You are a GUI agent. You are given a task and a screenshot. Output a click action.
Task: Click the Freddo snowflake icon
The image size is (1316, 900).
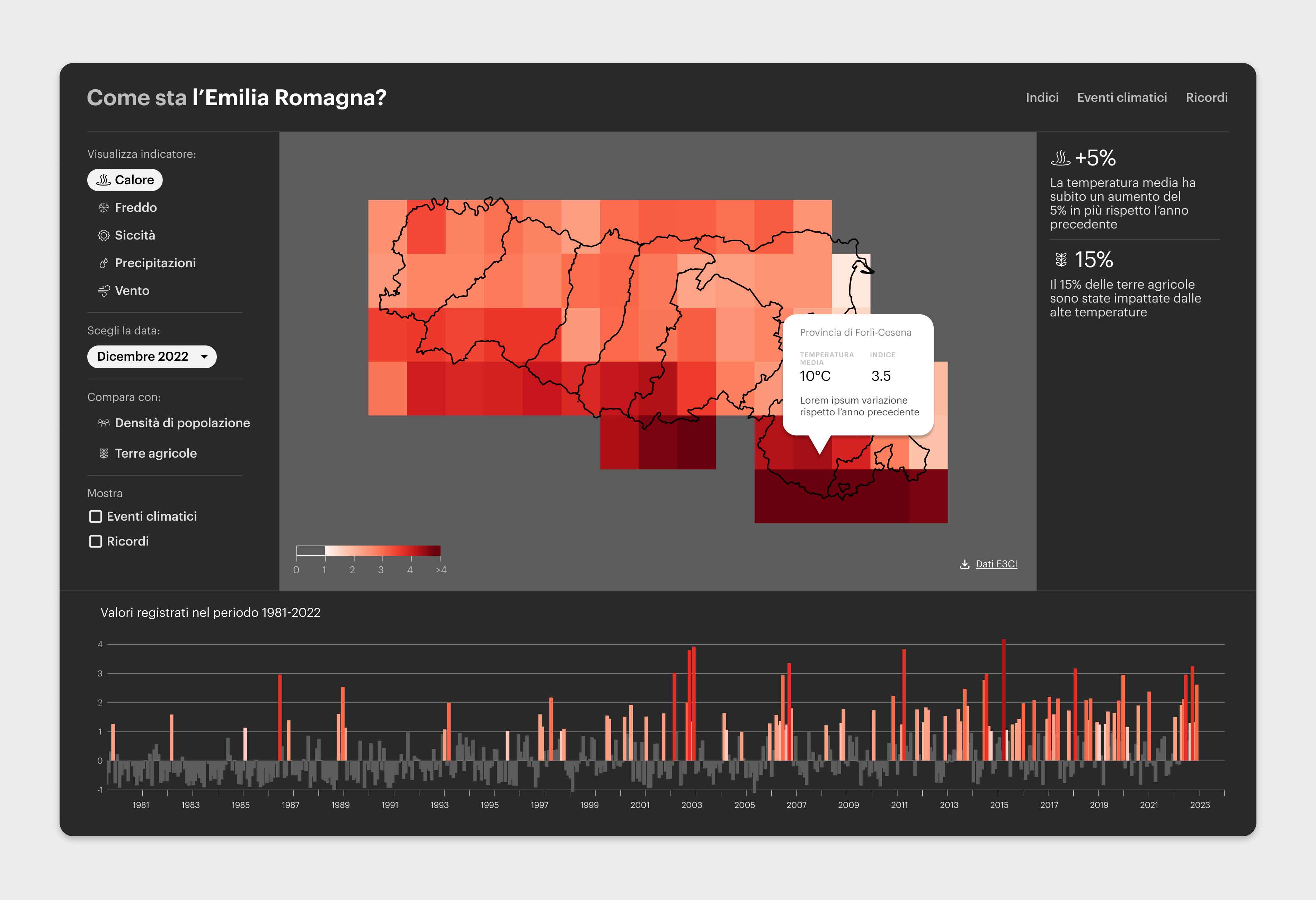tap(104, 208)
